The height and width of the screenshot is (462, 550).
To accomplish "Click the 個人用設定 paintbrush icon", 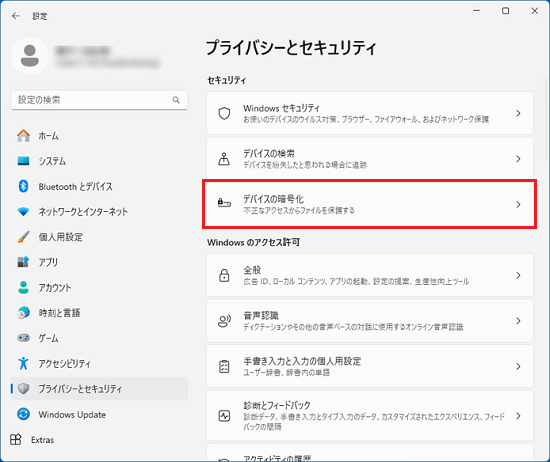I will 24,237.
